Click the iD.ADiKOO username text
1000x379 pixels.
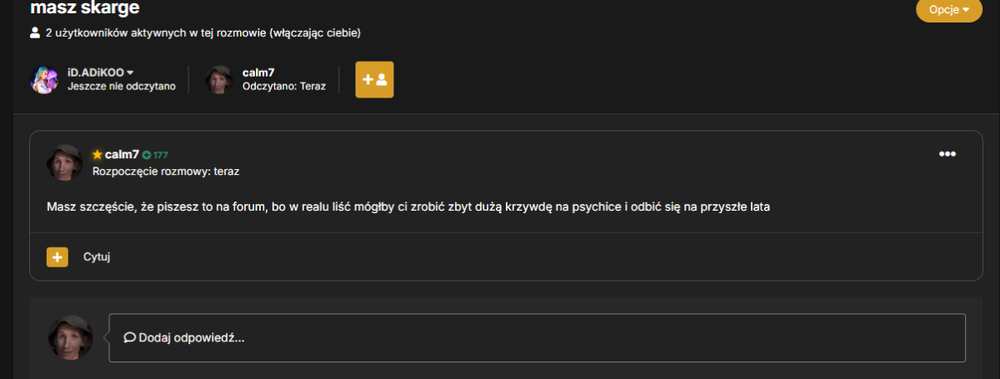pos(96,73)
